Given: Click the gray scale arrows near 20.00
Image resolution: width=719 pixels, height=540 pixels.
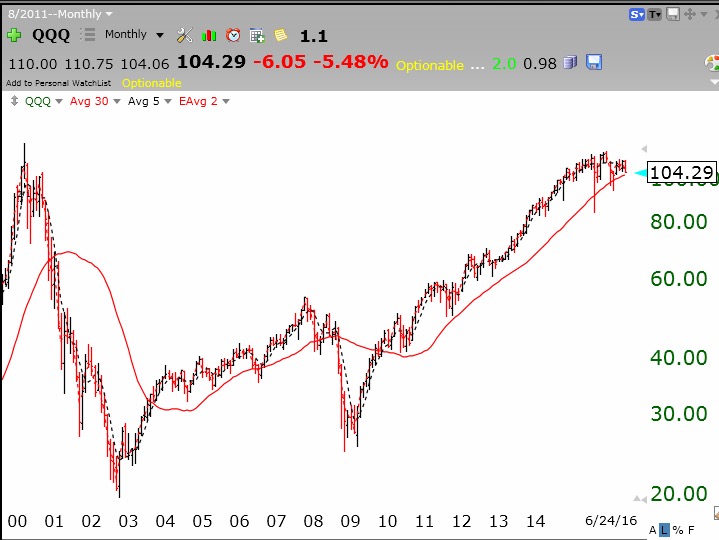Looking at the screenshot, I should click(640, 499).
